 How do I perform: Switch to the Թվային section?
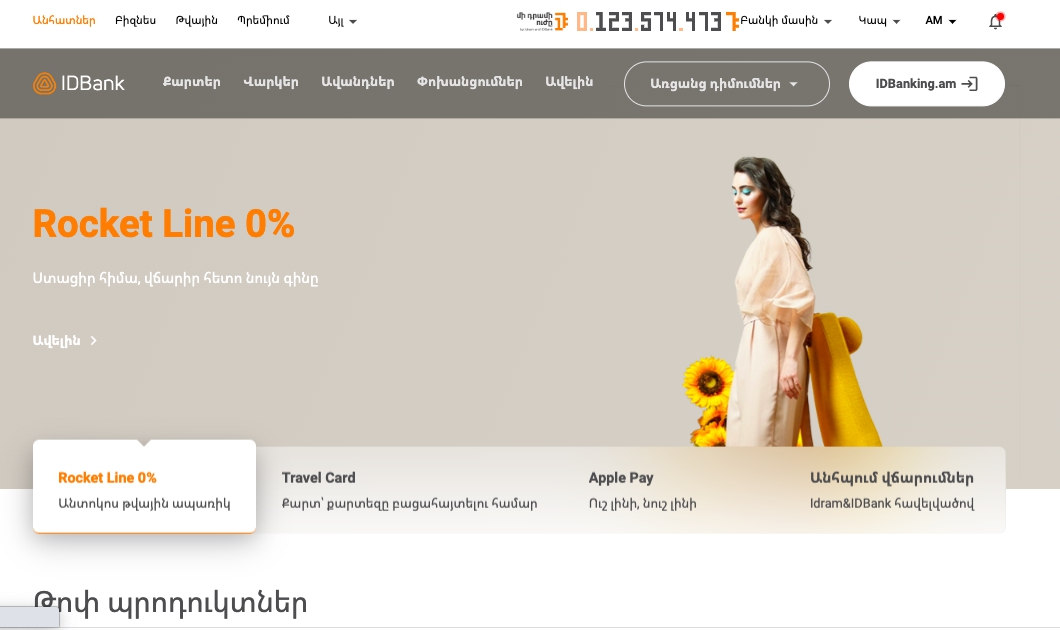point(196,20)
